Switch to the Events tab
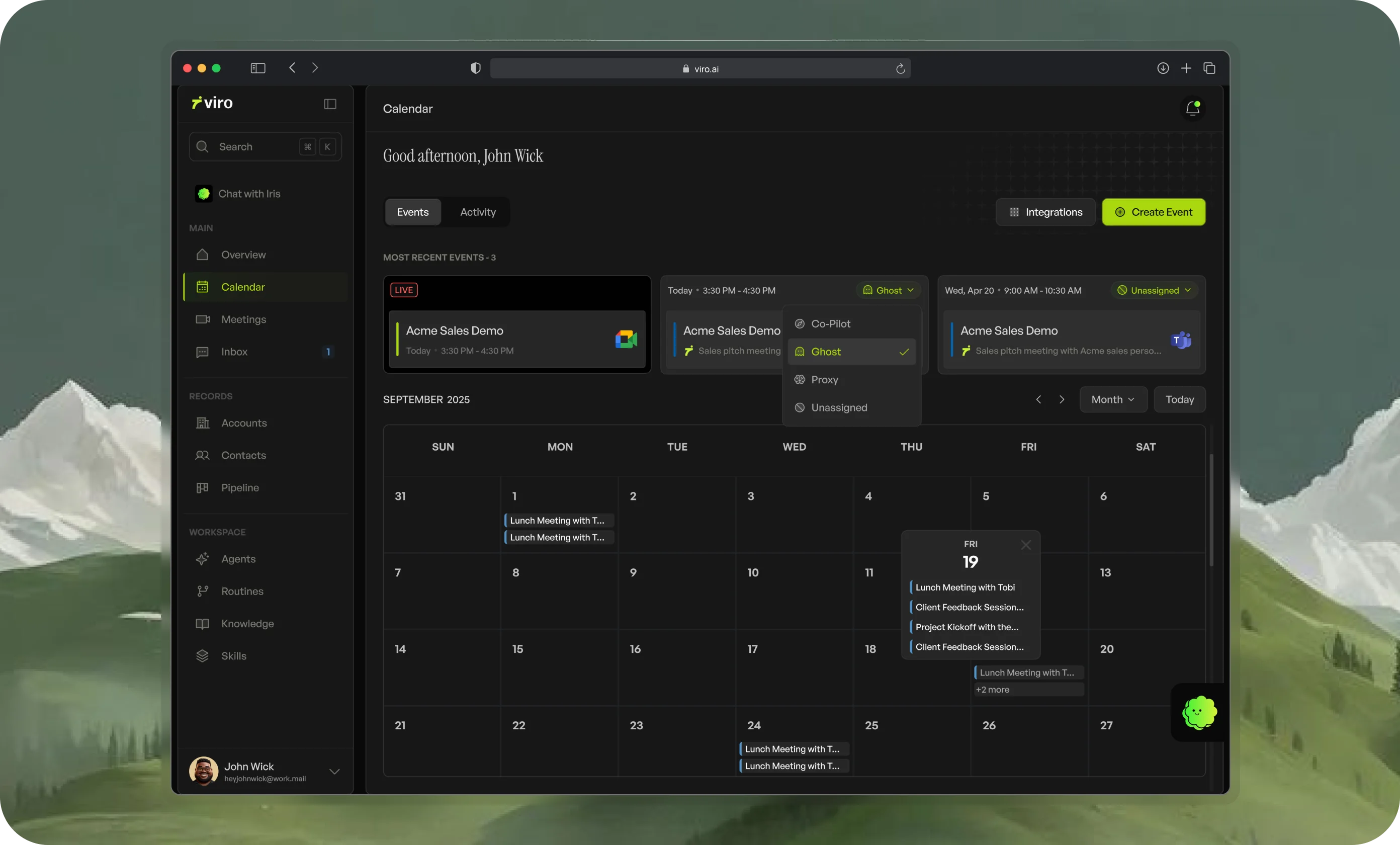The image size is (1400, 845). click(412, 212)
